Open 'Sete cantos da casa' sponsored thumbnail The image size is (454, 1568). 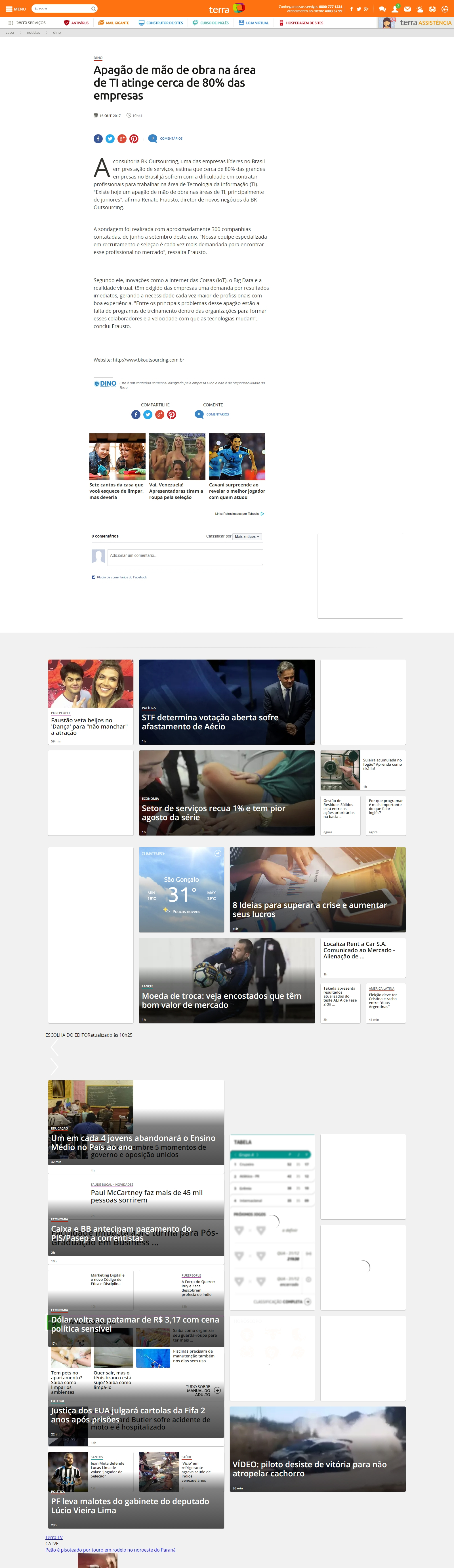[117, 457]
